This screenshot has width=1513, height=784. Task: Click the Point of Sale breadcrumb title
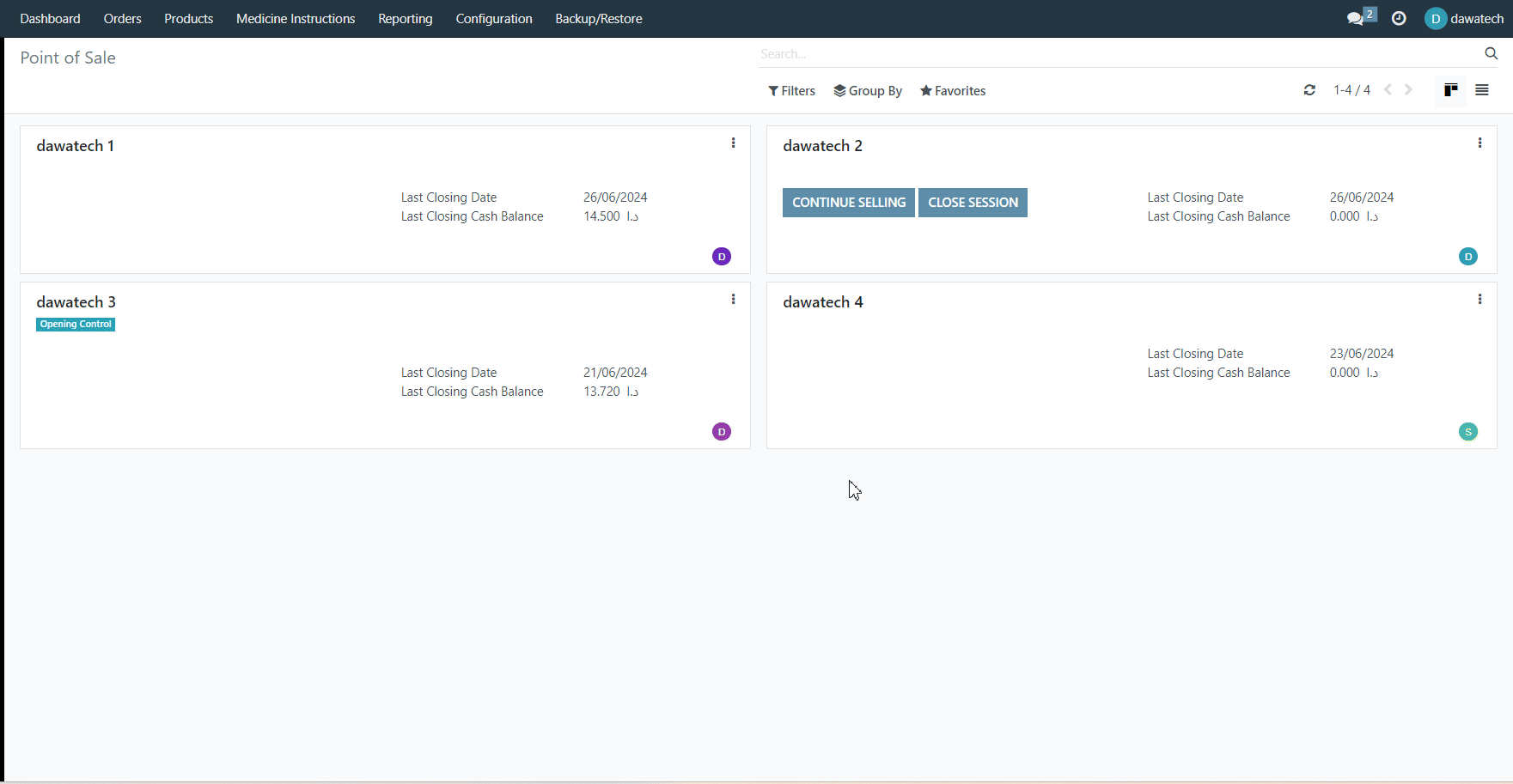tap(68, 58)
